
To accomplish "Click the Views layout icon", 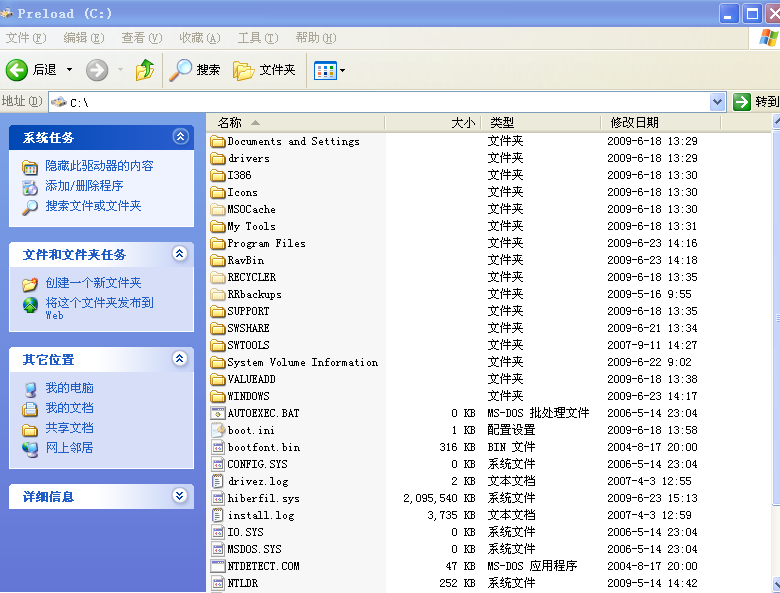I will click(324, 70).
